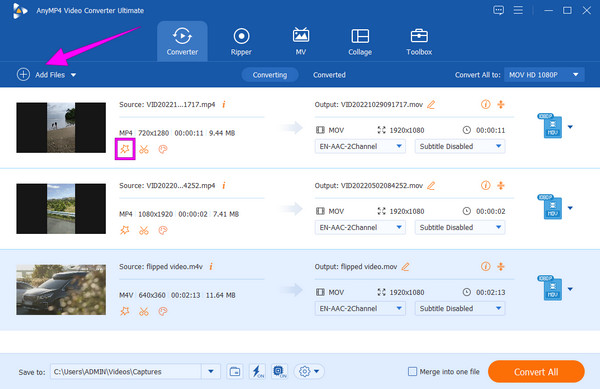Click compress icon for VID20220502084252.mov
The height and width of the screenshot is (389, 600).
tap(501, 185)
